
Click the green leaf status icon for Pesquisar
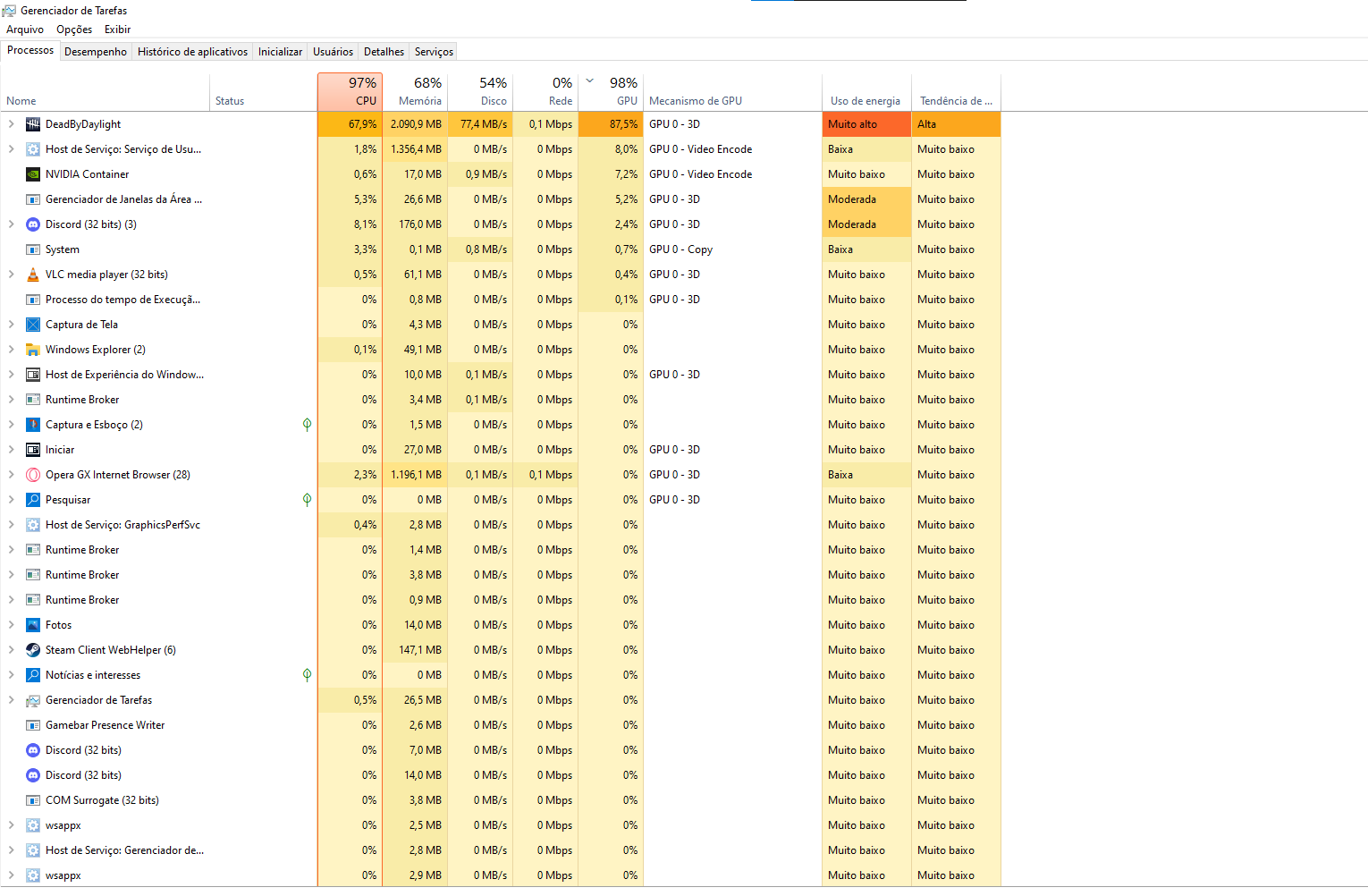pyautogui.click(x=307, y=500)
